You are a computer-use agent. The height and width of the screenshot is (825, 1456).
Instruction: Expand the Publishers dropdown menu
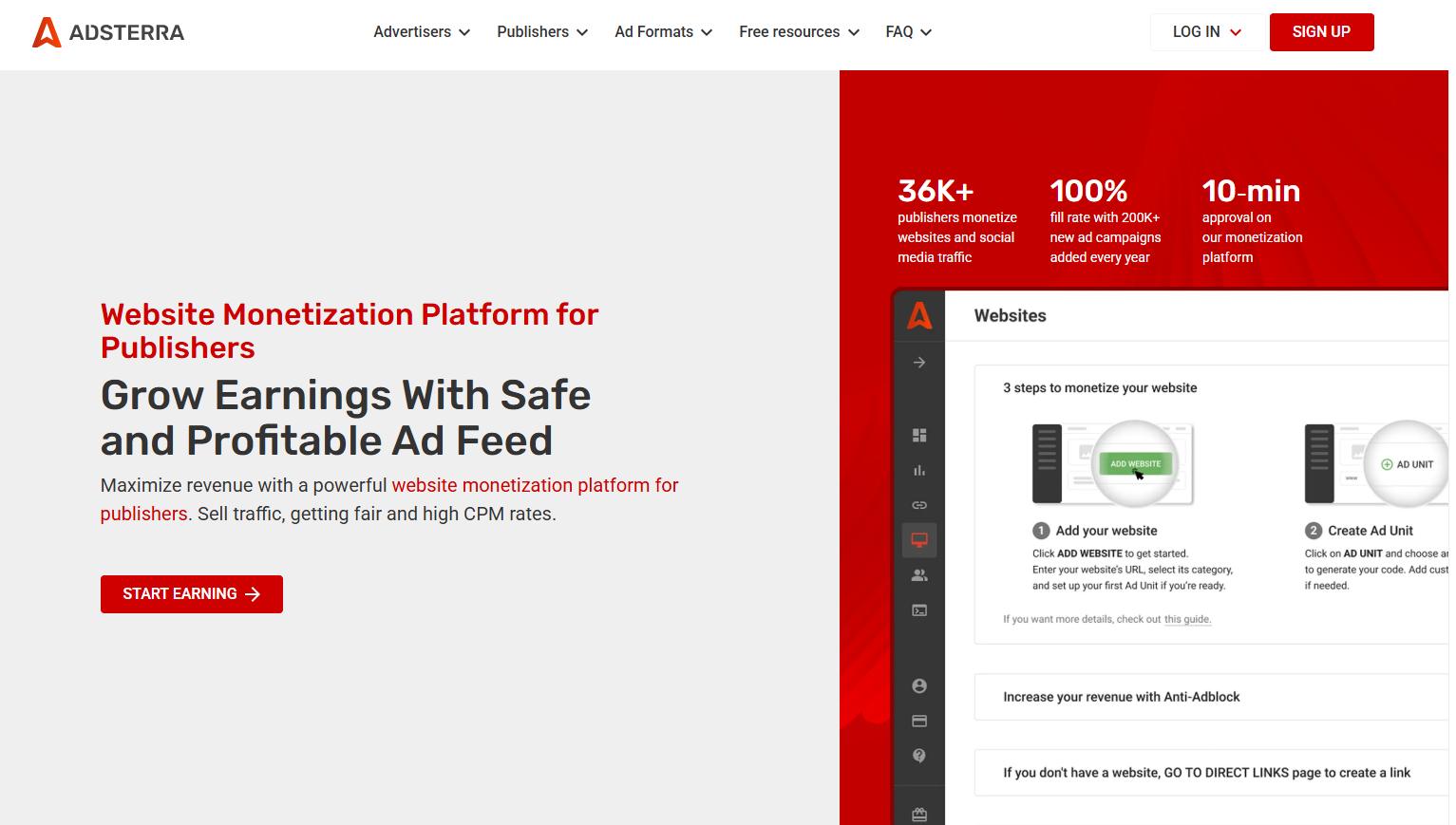pyautogui.click(x=542, y=32)
